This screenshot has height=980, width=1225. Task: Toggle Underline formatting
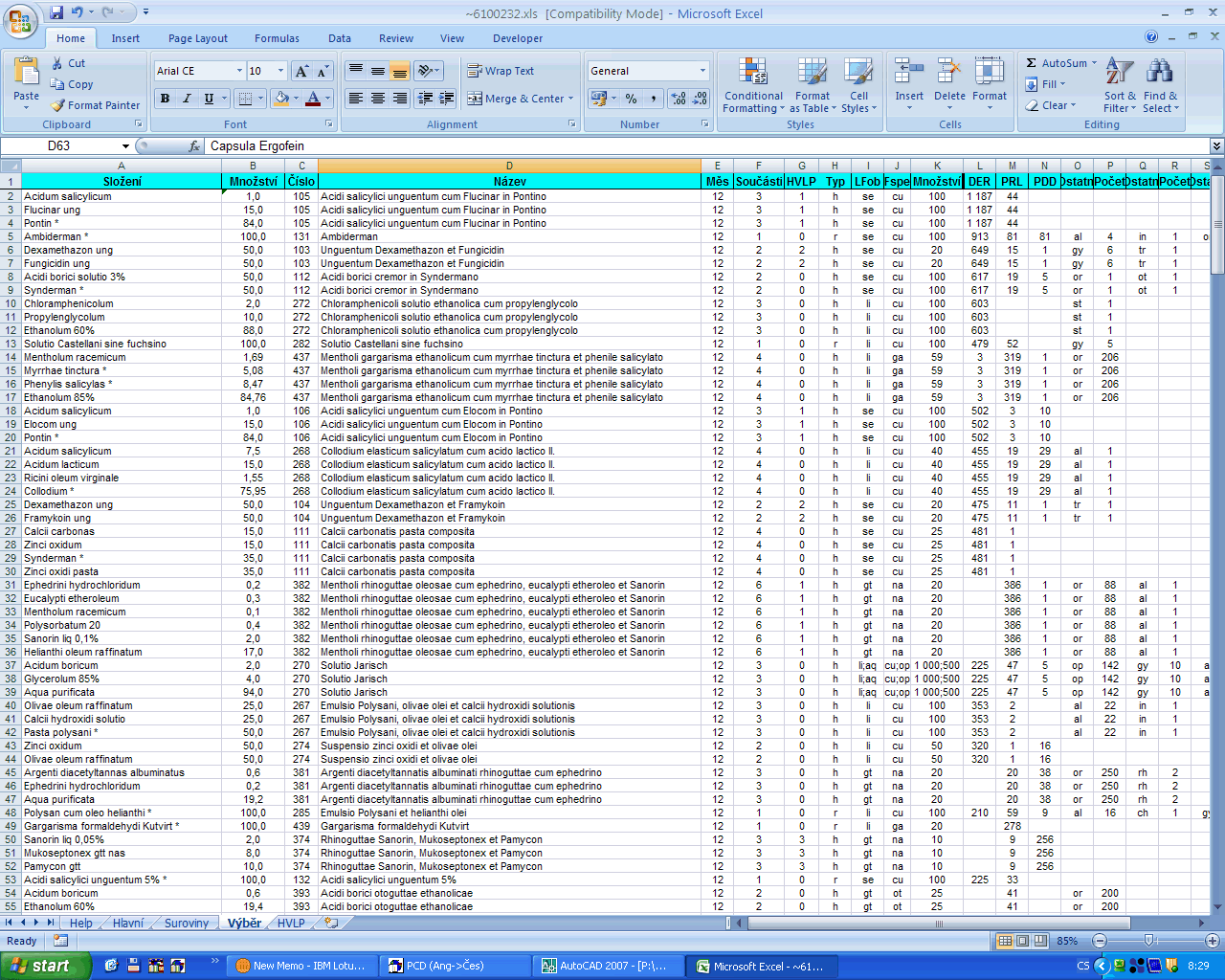point(209,99)
